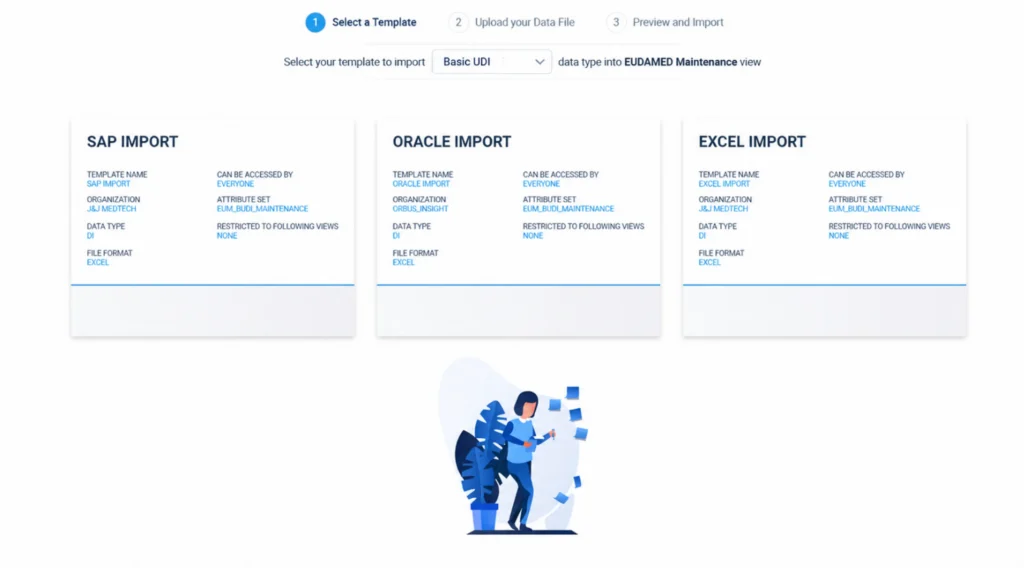Image resolution: width=1024 pixels, height=568 pixels.
Task: Click the ORACLE IMPORT card footer area
Action: pos(519,311)
